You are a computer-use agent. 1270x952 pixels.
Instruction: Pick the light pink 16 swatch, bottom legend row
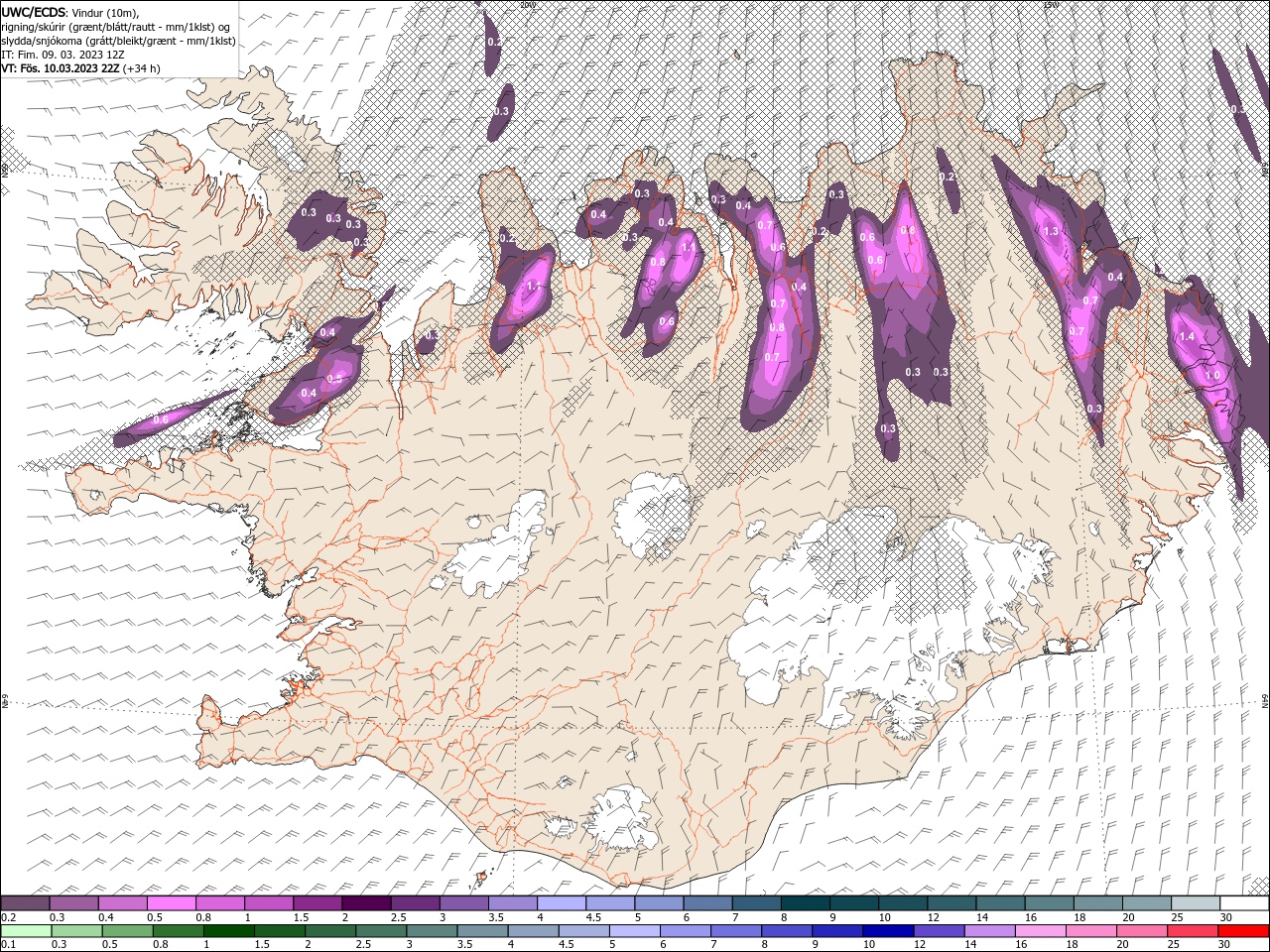tap(1042, 931)
